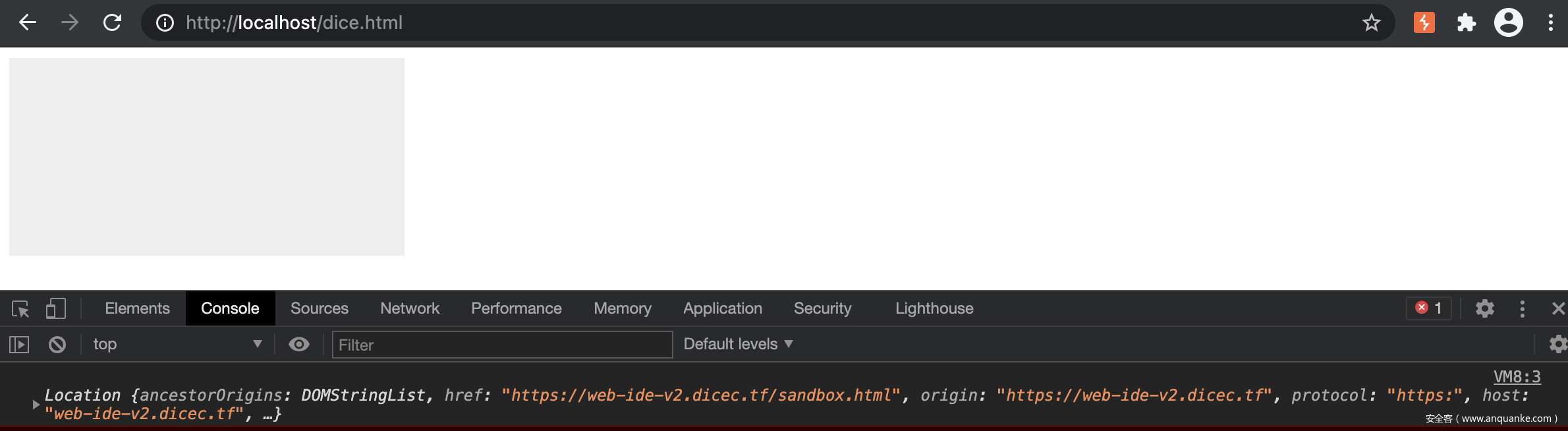Bookmark this page with the star icon

point(1372,23)
